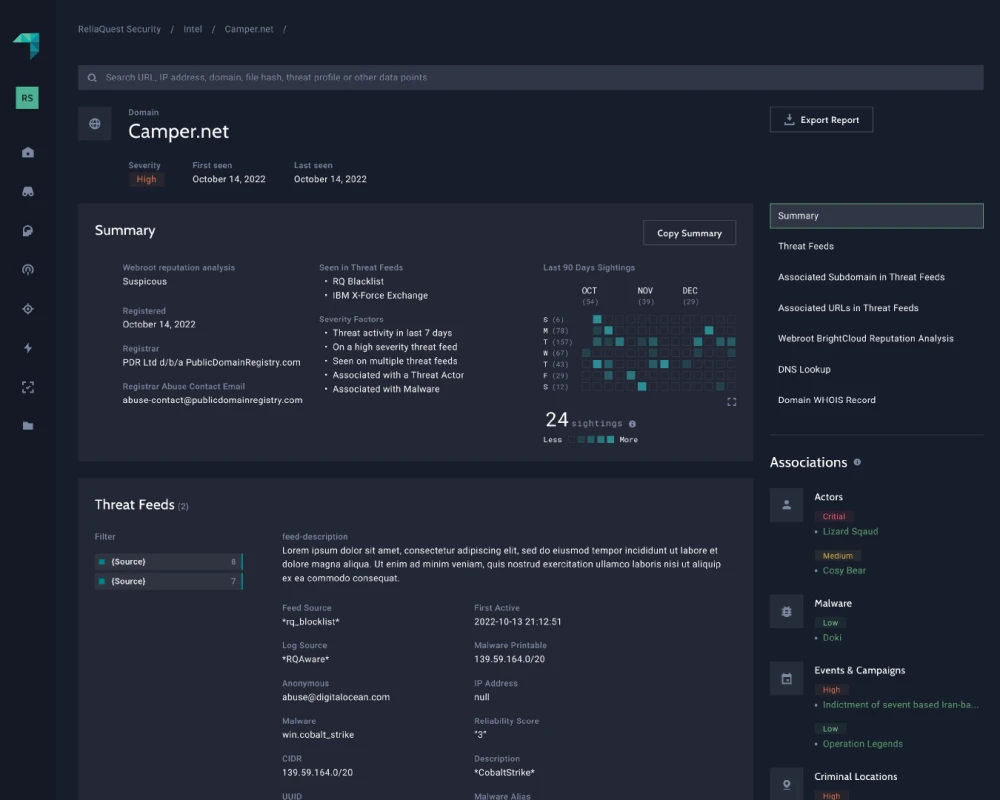Click the High severity badge
Viewport: 1000px width, 800px height.
(146, 179)
